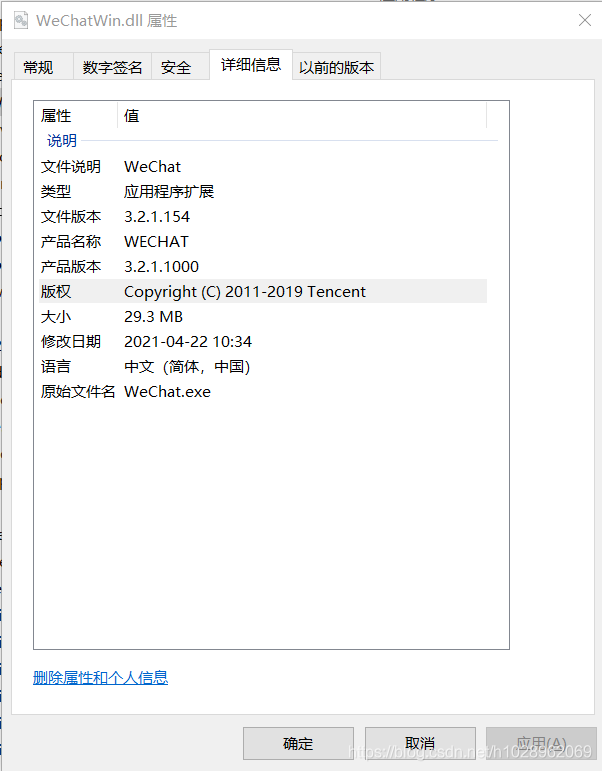This screenshot has width=602, height=771.
Task: Select the 文件说明 row label
Action: [x=71, y=167]
